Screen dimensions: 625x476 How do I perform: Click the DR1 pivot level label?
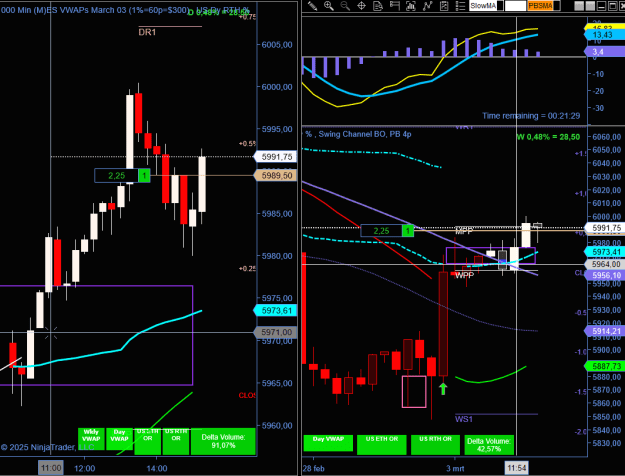[x=147, y=32]
